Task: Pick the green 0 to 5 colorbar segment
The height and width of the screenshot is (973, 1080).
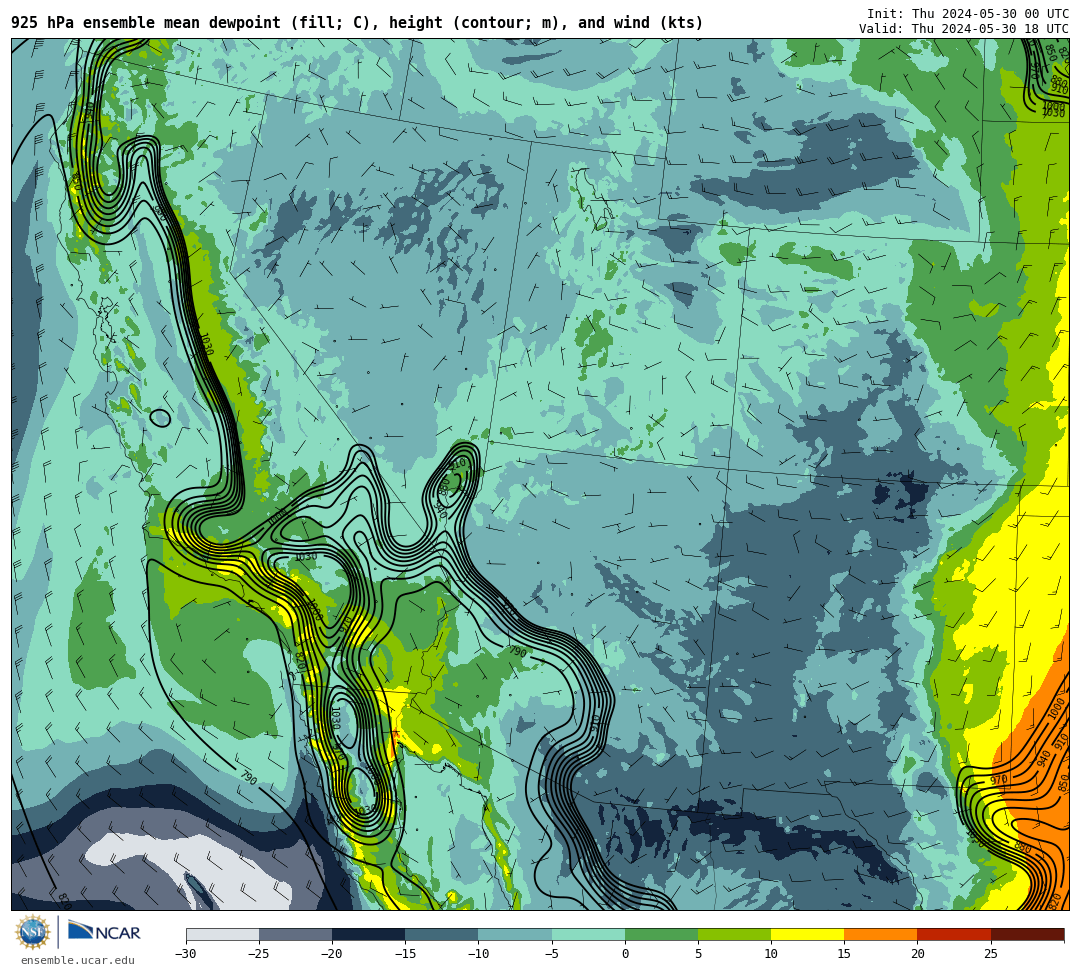Action: [x=661, y=935]
